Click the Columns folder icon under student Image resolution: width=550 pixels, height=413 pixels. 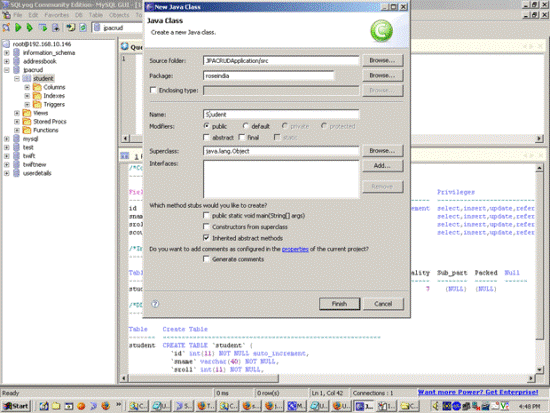[x=37, y=87]
